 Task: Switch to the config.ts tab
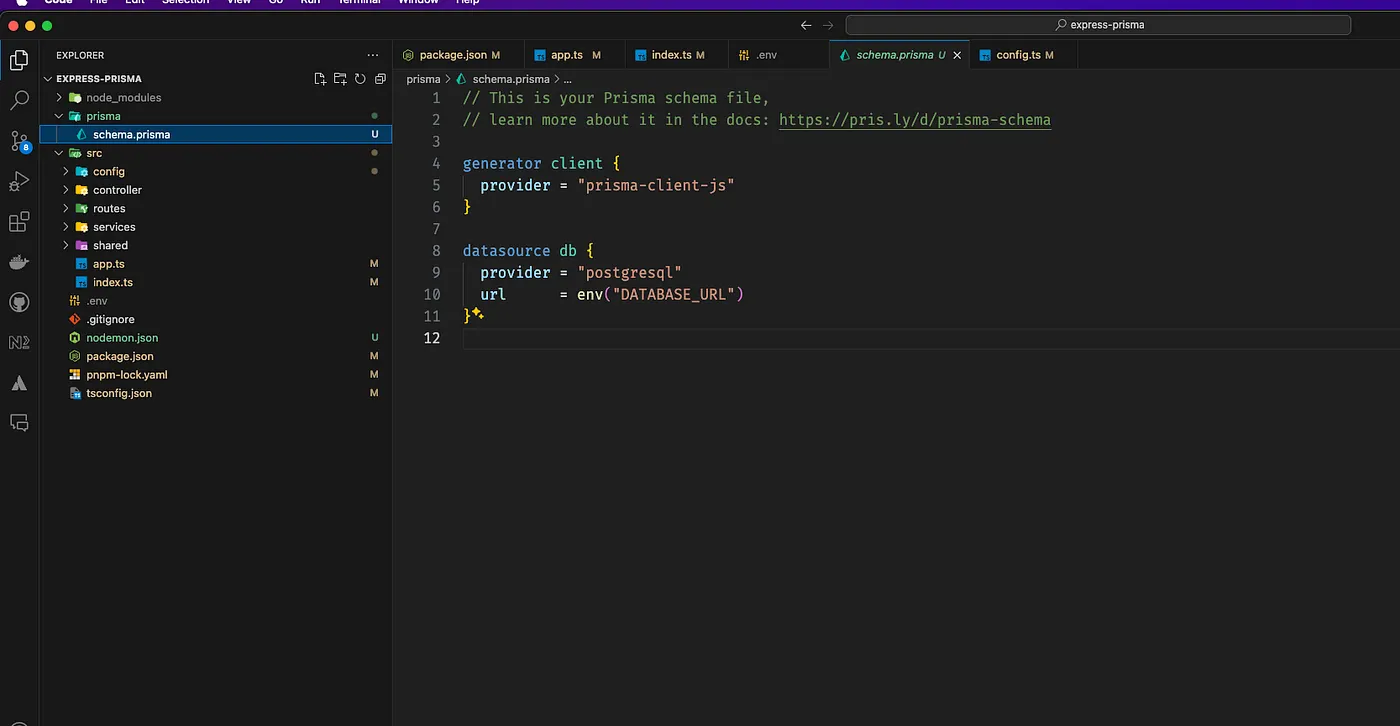point(1017,55)
